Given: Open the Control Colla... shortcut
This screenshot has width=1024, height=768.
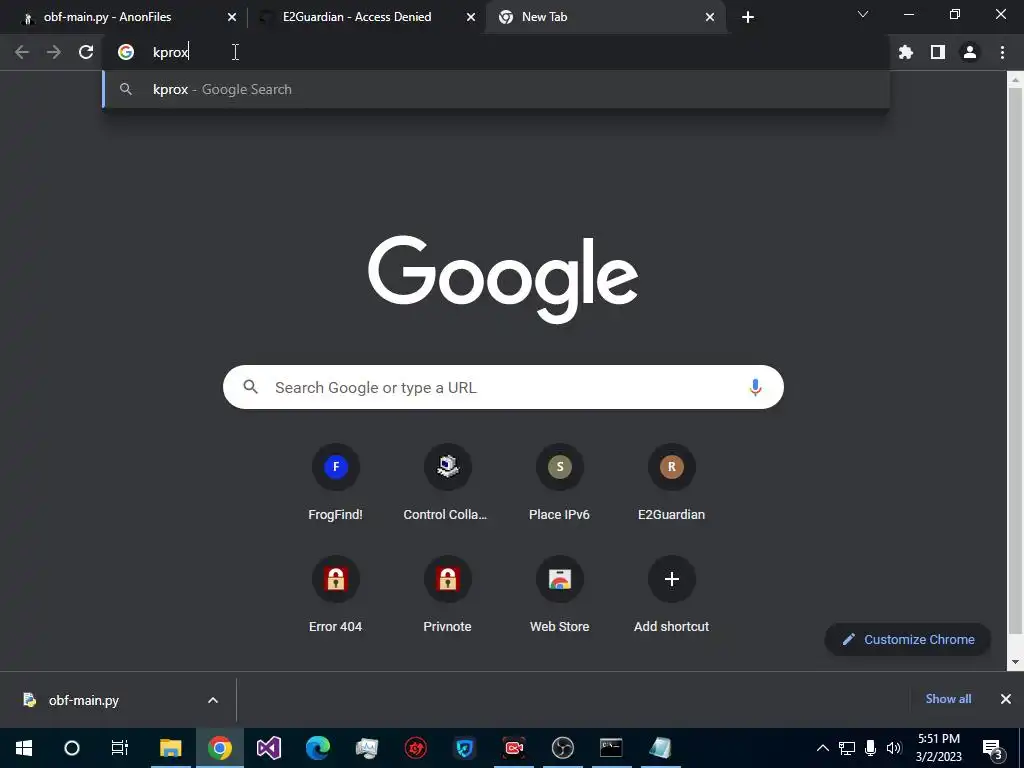Looking at the screenshot, I should 447,482.
